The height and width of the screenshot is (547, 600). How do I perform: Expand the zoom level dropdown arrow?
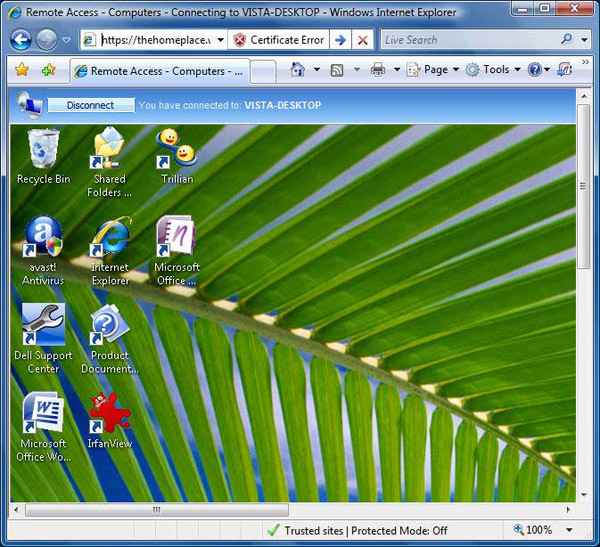(x=569, y=530)
